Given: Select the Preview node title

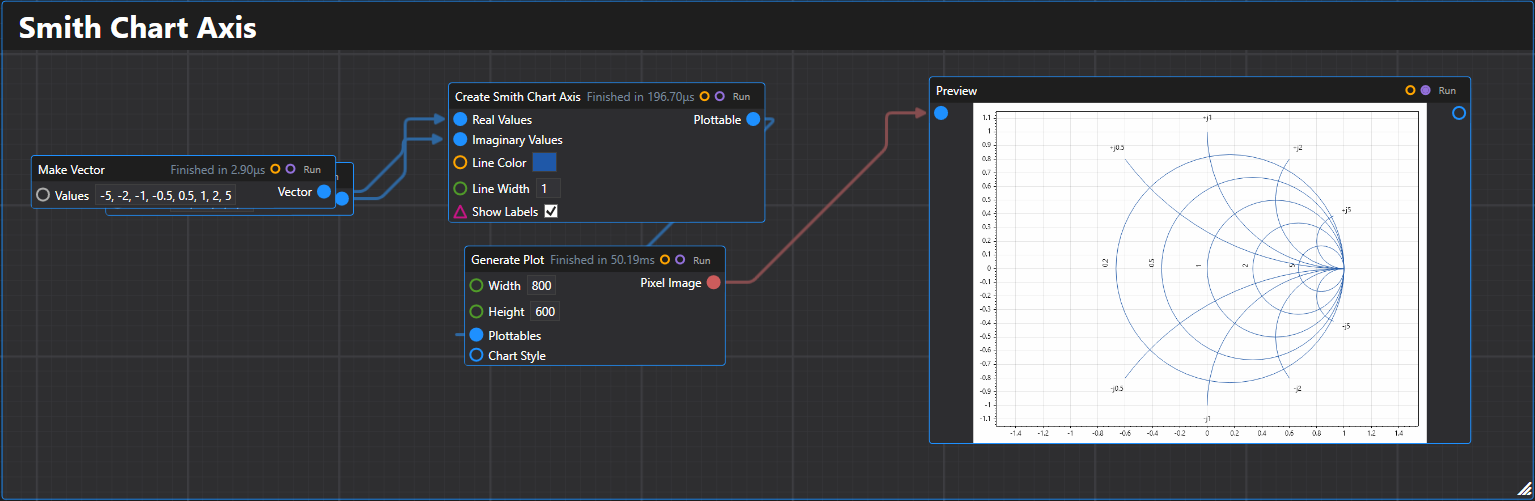Looking at the screenshot, I should click(957, 91).
